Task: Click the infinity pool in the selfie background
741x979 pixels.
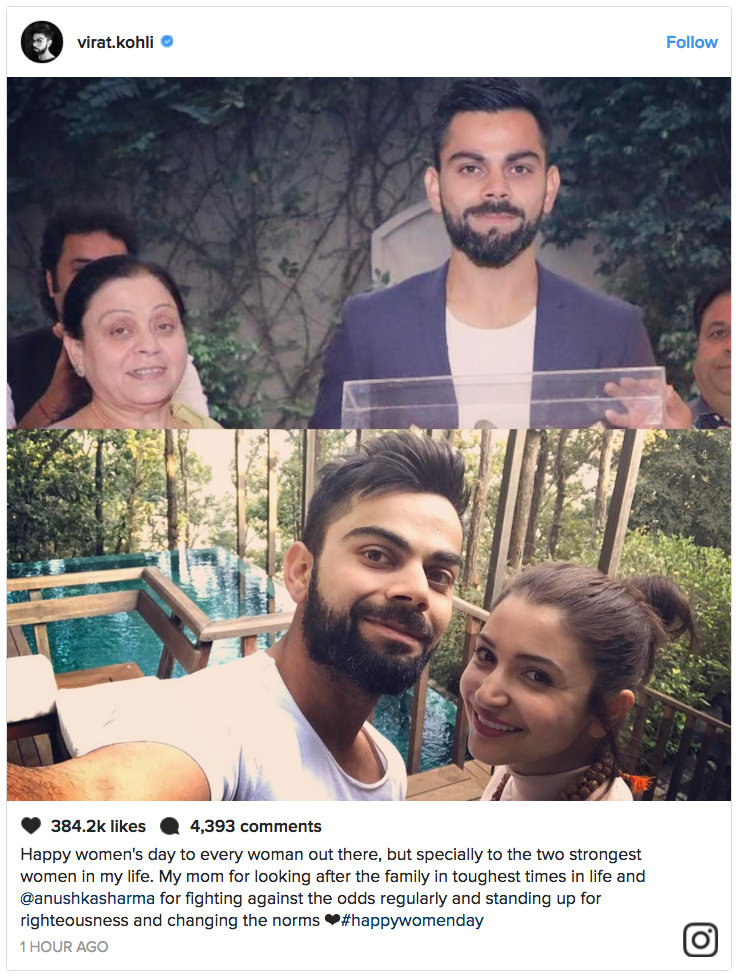Action: coord(150,618)
